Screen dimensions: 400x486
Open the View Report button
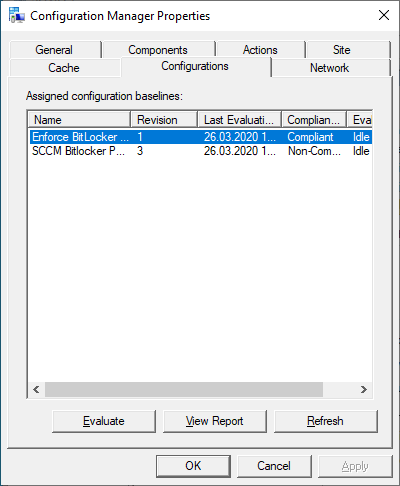point(215,421)
